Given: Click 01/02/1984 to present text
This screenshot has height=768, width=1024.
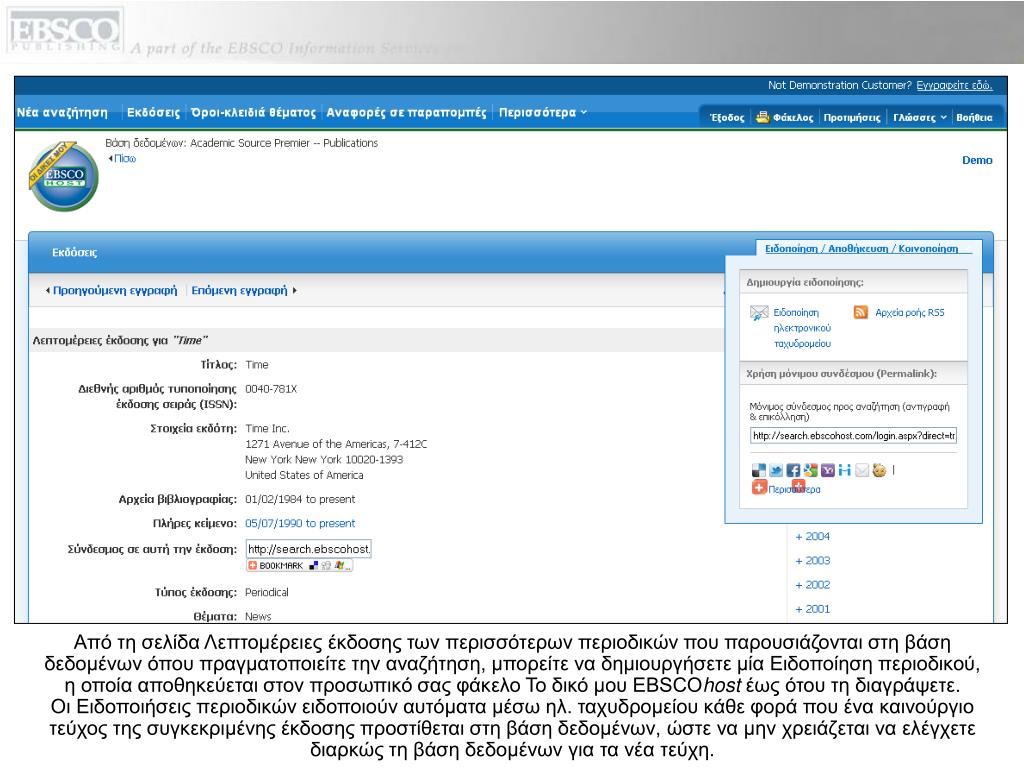Looking at the screenshot, I should (300, 499).
